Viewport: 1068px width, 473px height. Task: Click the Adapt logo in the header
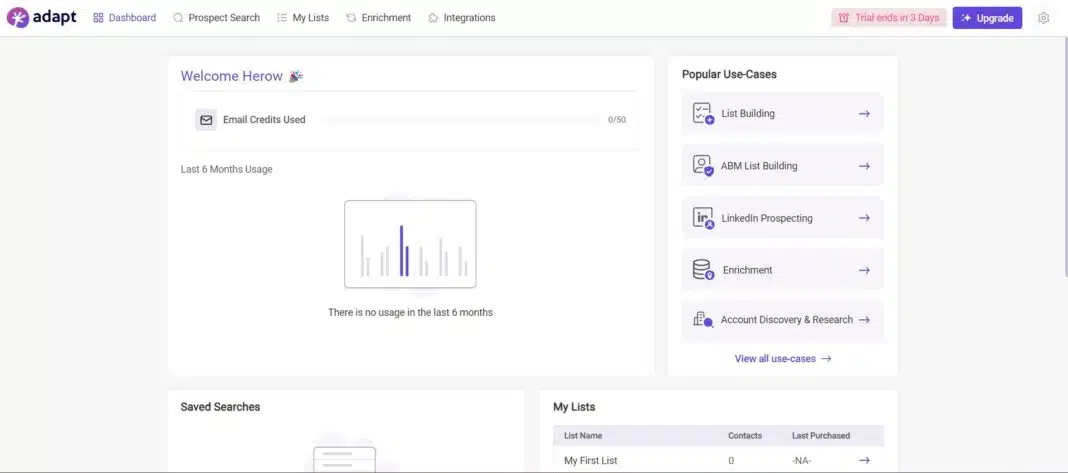[41, 17]
